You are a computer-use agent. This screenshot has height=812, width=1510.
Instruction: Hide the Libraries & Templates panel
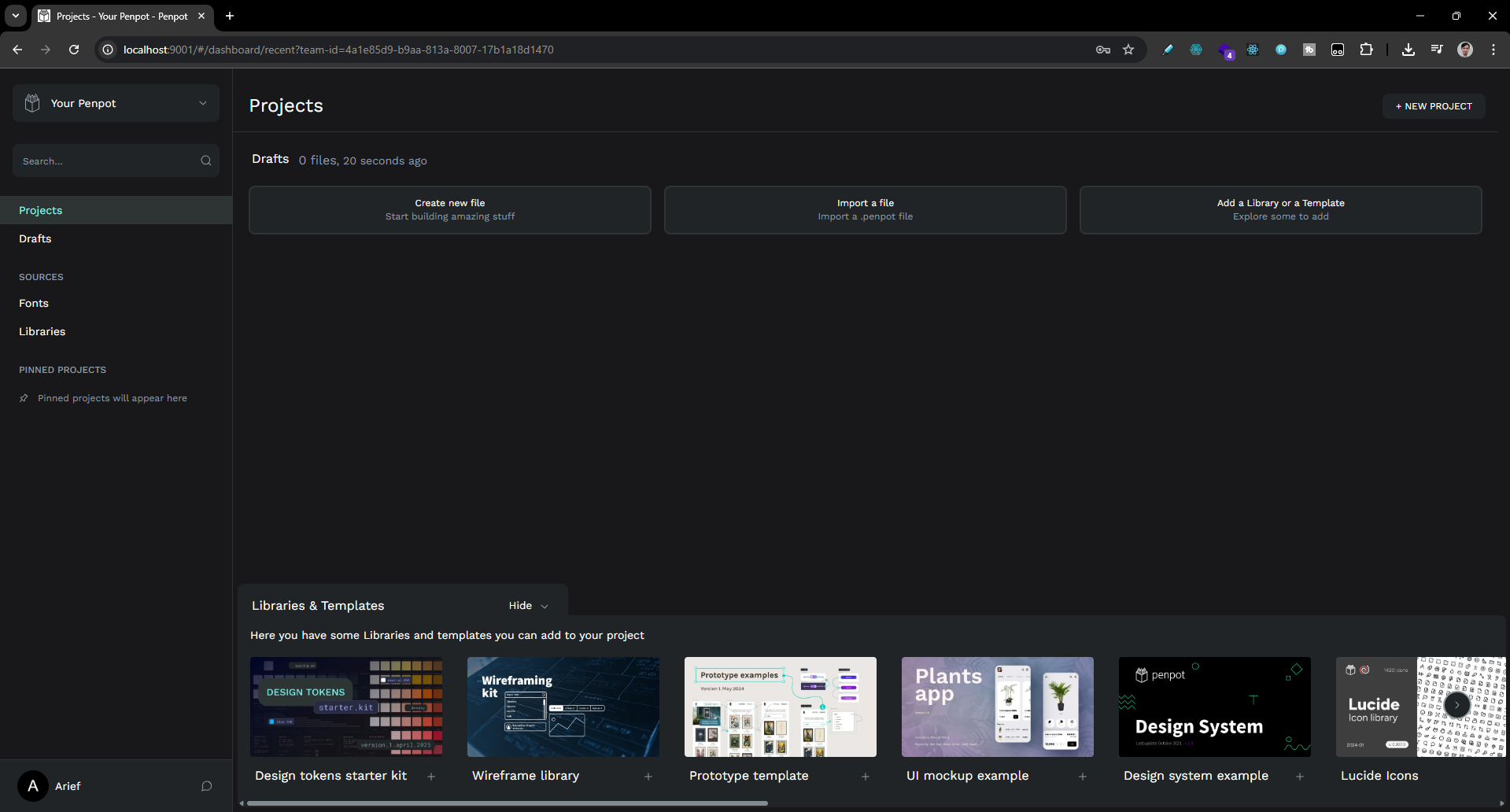tap(528, 606)
